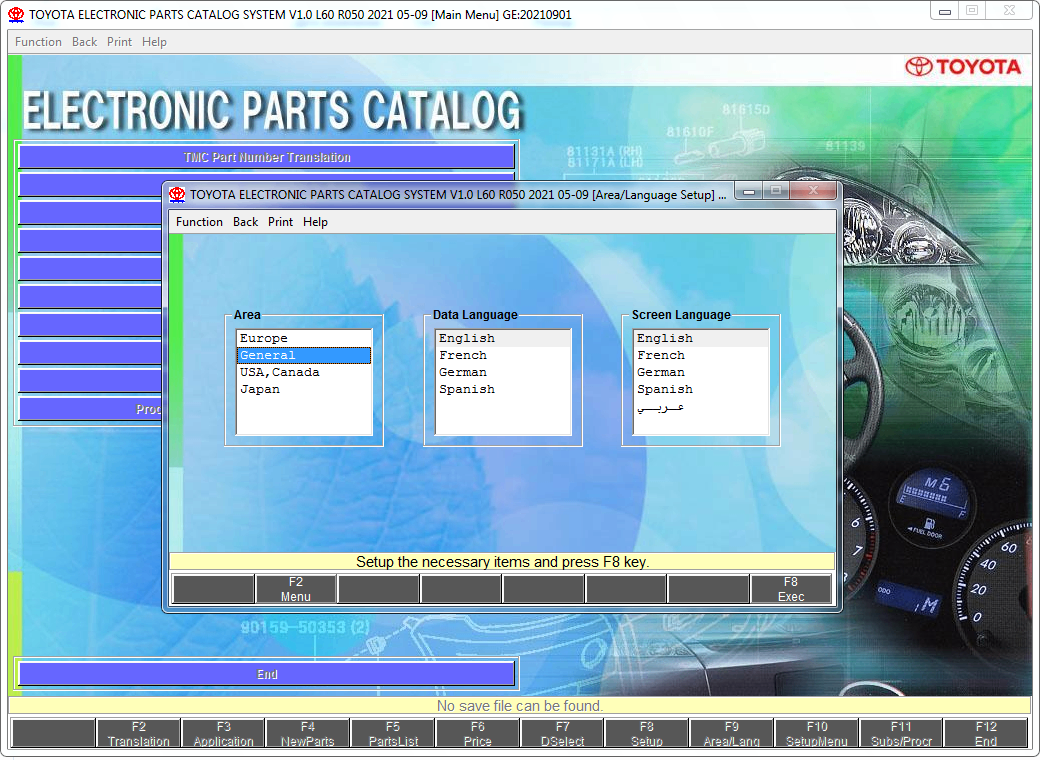Viewport: 1040px width, 760px height.
Task: Choose English as Screen Language
Action: coord(701,338)
